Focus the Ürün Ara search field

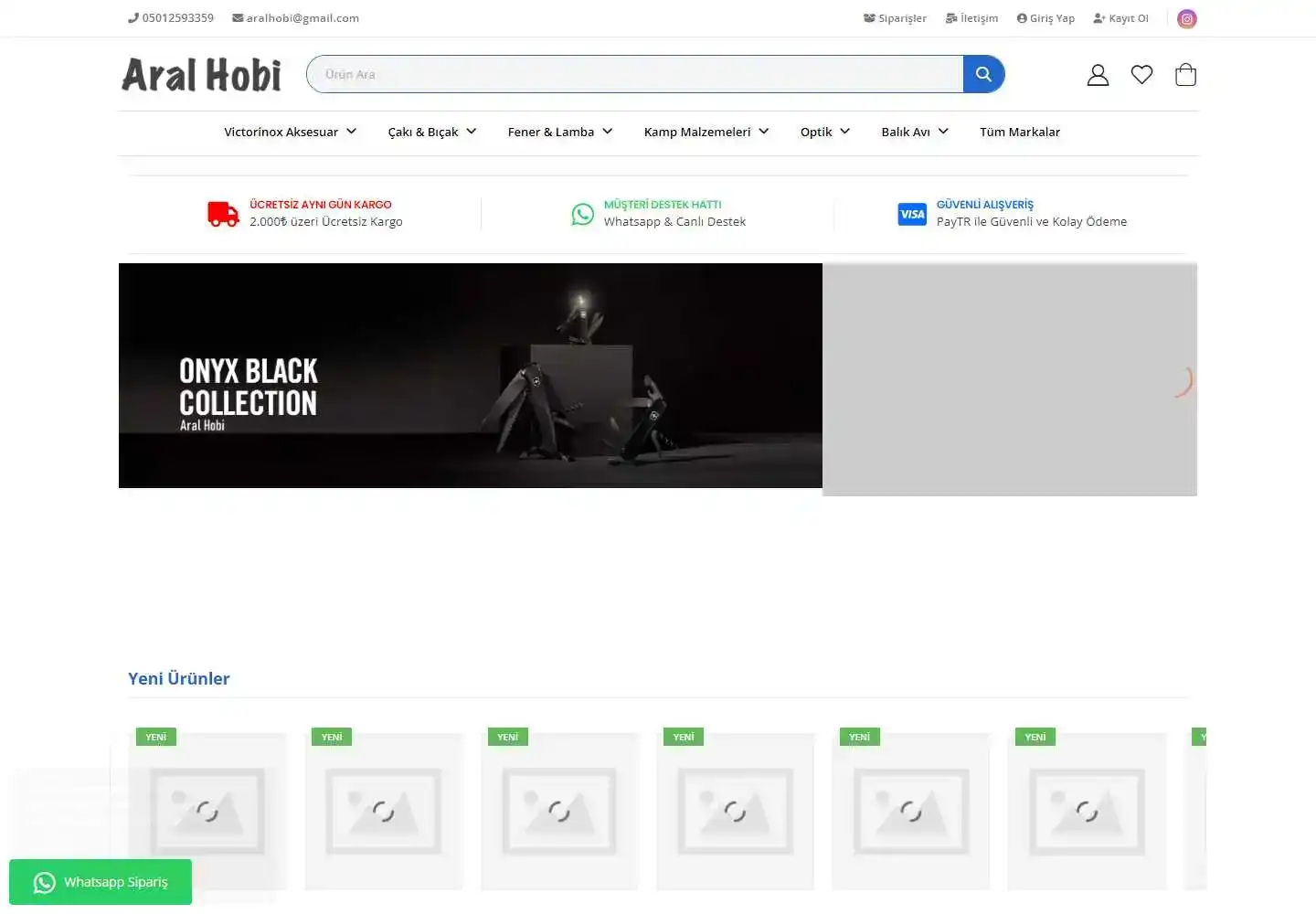(634, 74)
